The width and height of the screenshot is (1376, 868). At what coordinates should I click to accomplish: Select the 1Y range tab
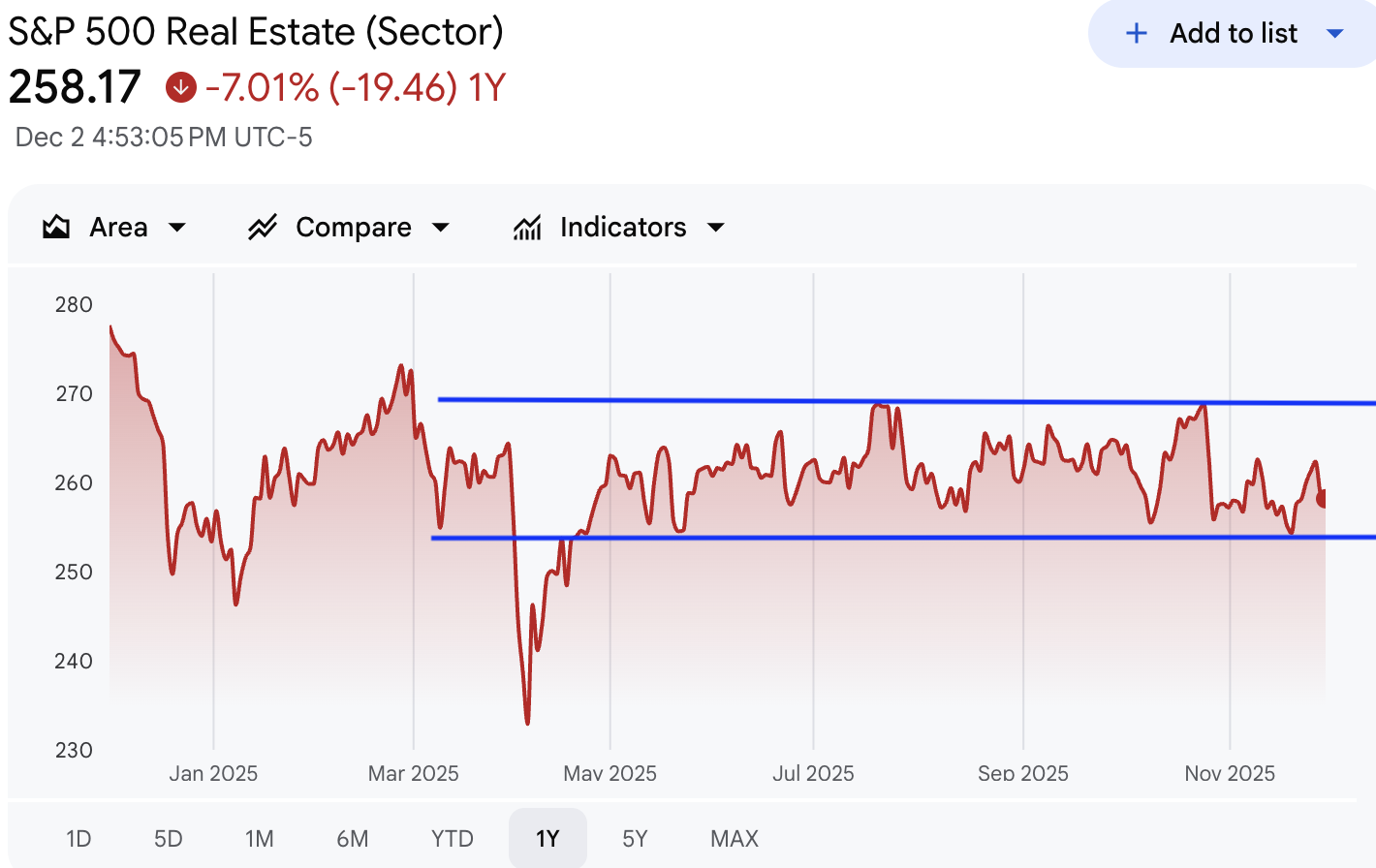click(x=547, y=838)
